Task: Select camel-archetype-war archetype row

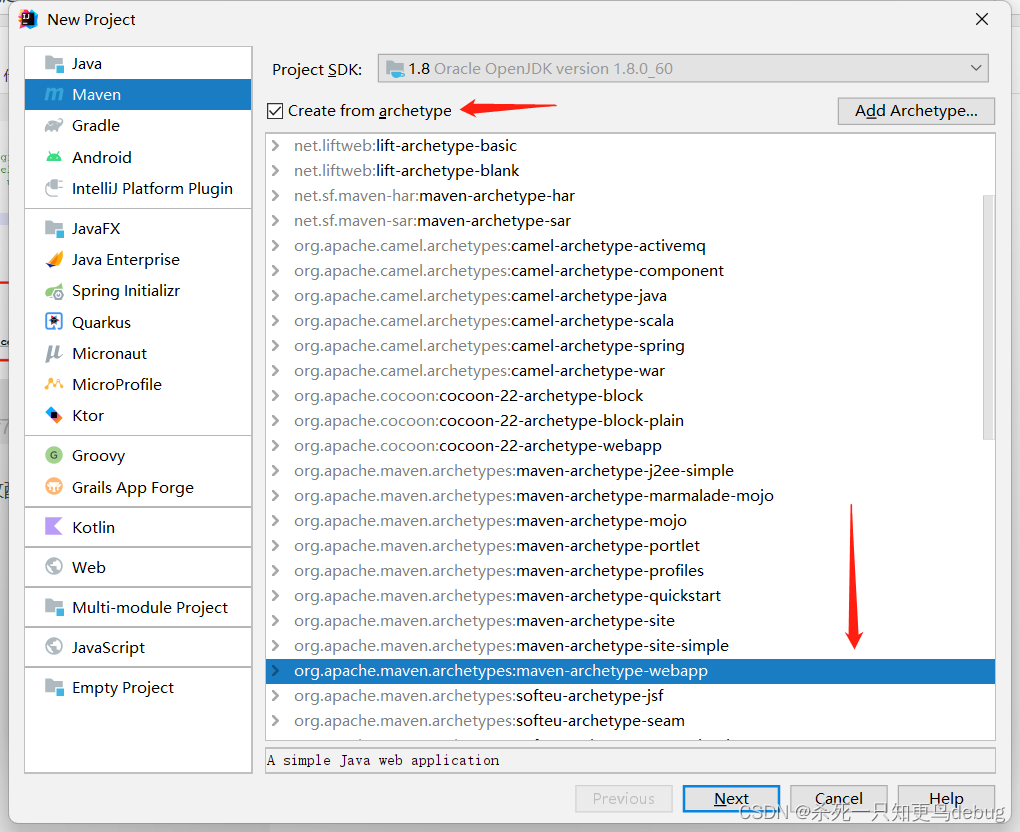Action: pos(630,371)
